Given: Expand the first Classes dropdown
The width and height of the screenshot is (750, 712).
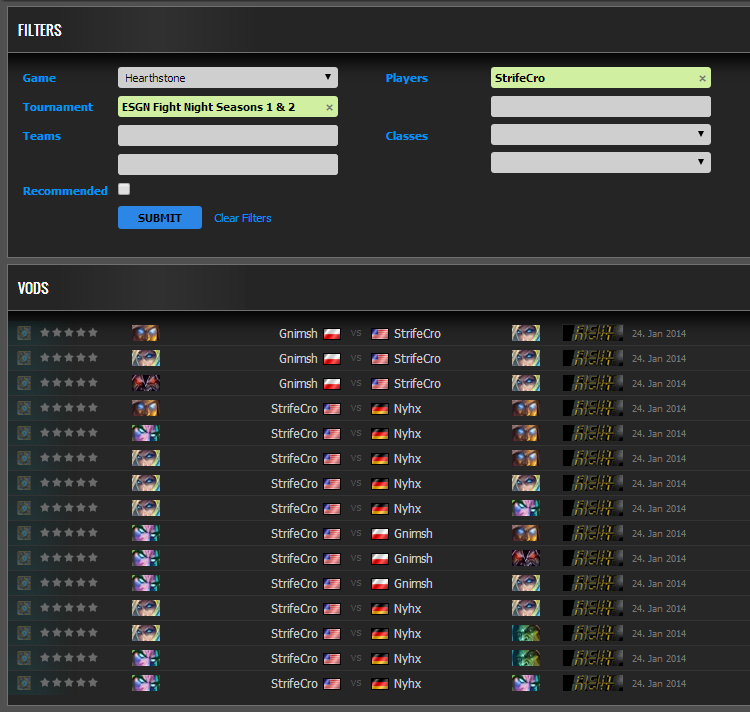Looking at the screenshot, I should [600, 134].
